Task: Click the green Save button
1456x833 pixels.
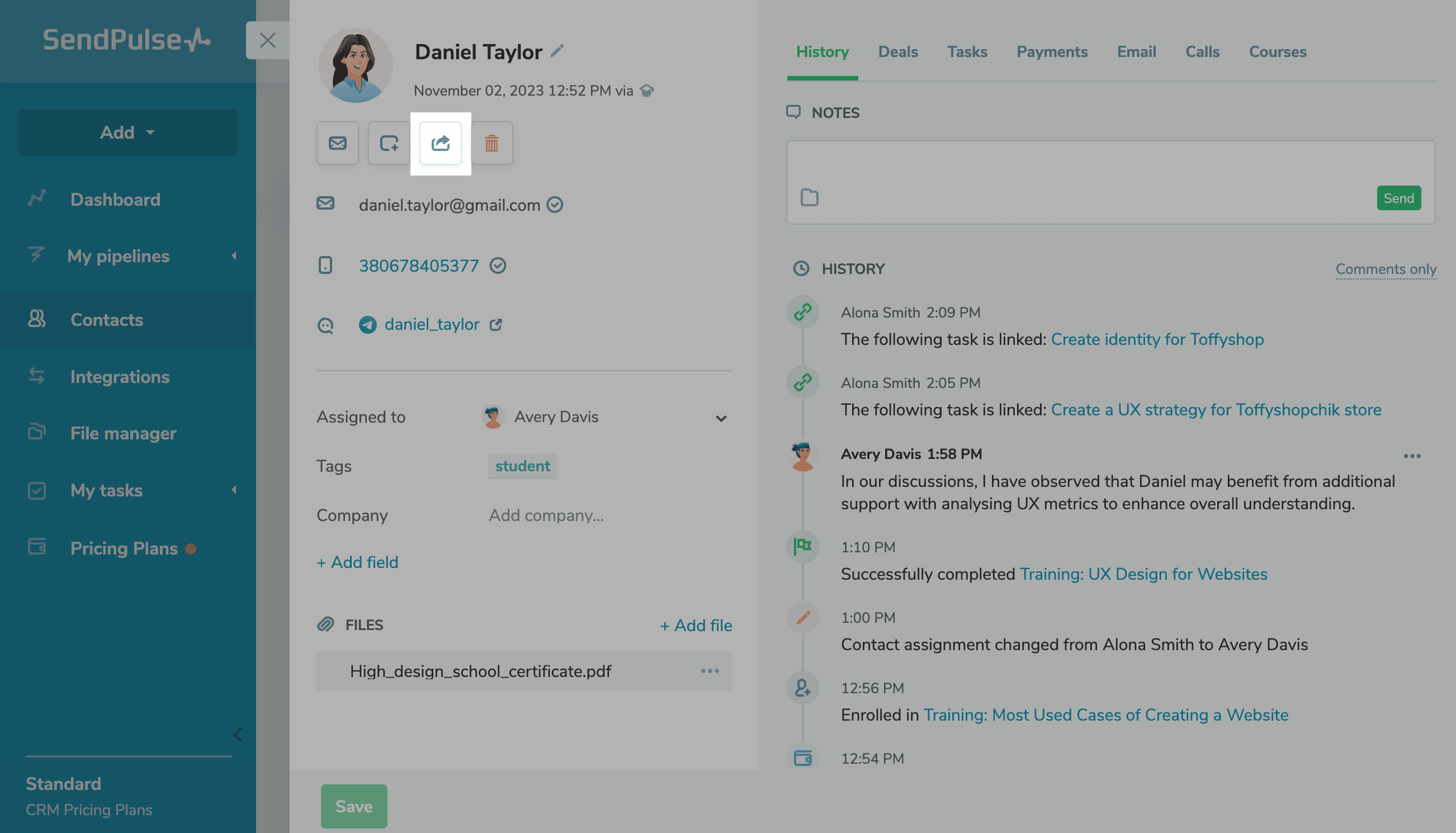Action: 353,807
